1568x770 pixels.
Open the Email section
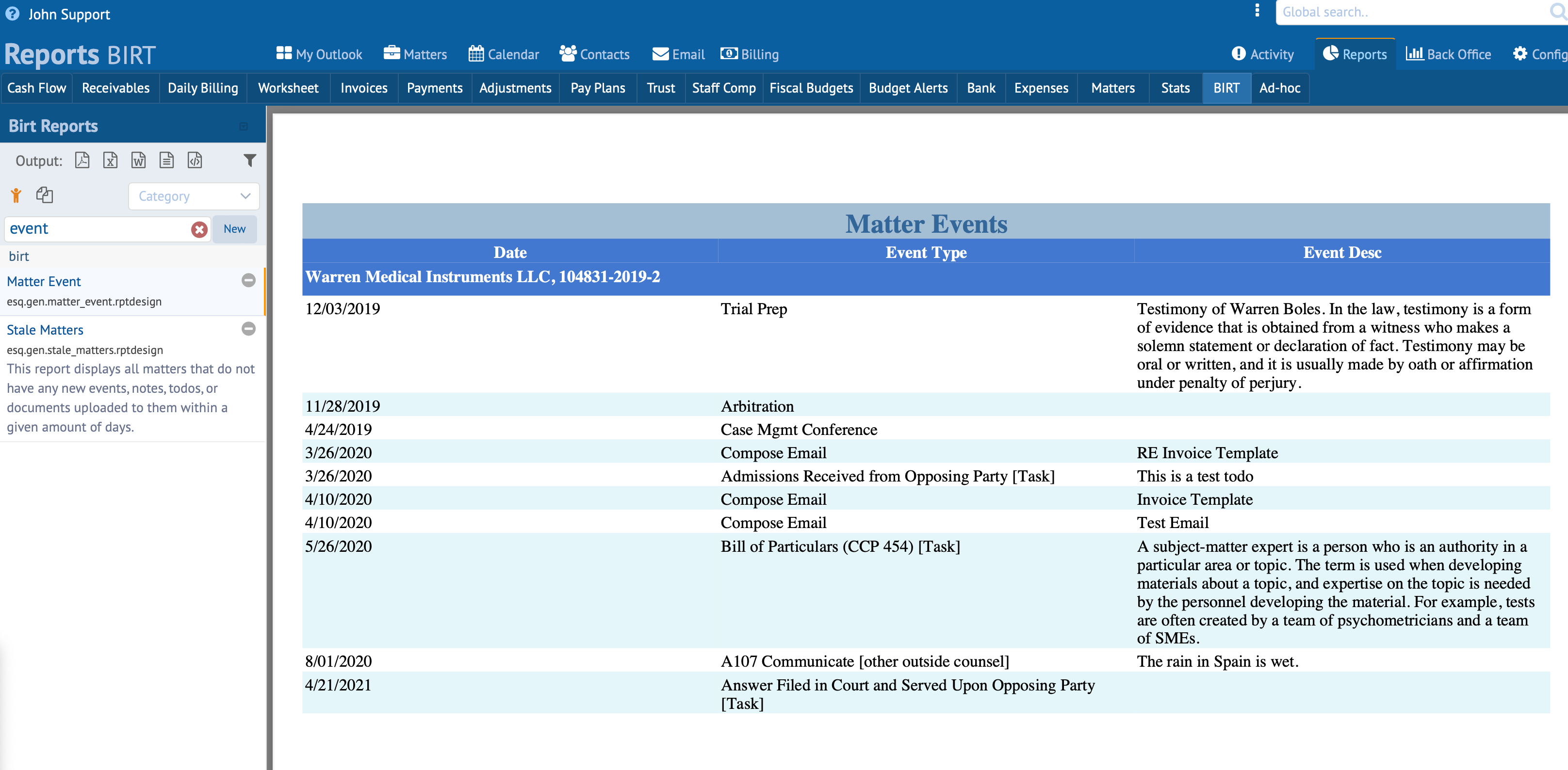click(678, 54)
